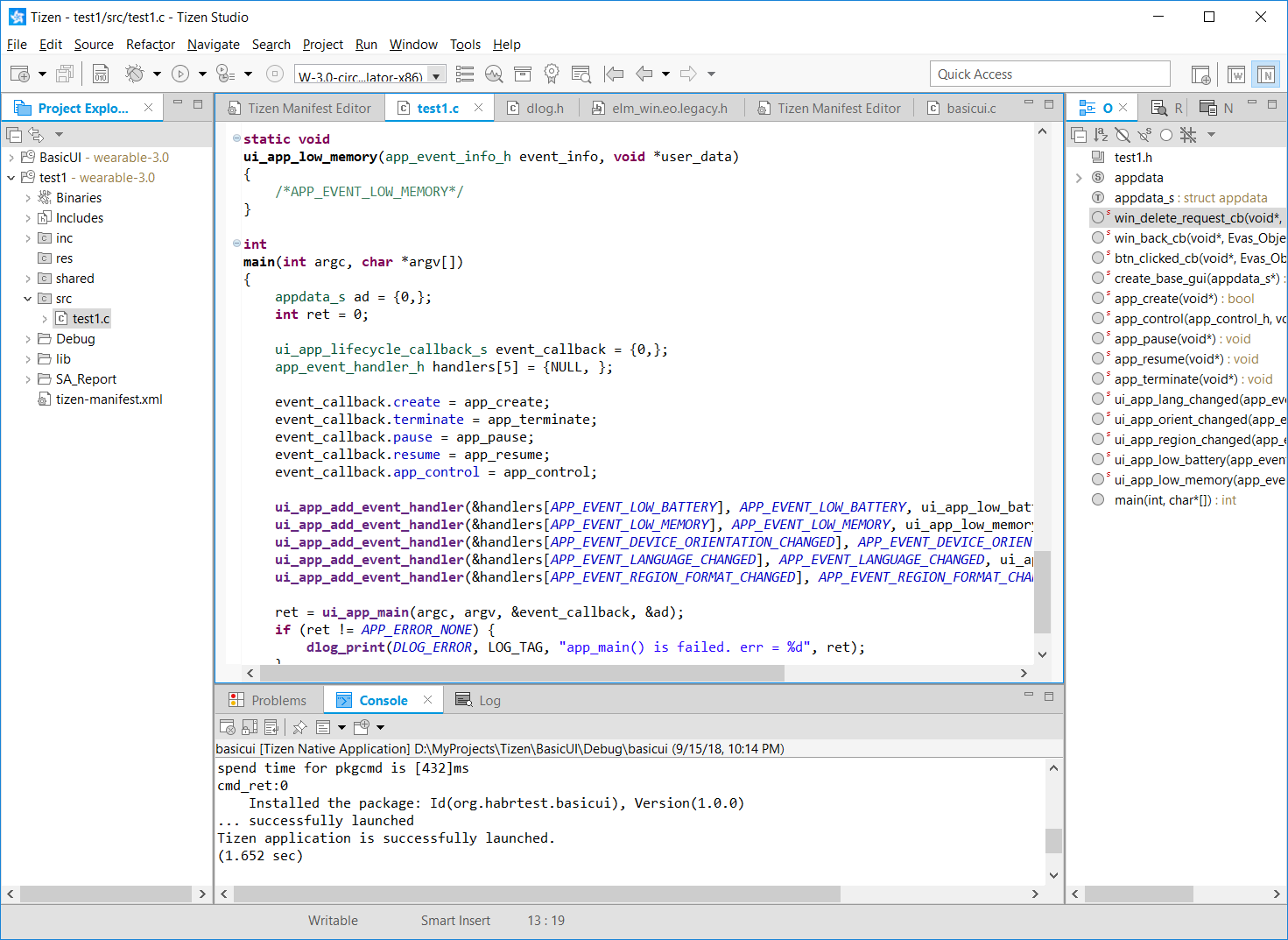
Task: Click the Clear Console icon
Action: [x=227, y=727]
